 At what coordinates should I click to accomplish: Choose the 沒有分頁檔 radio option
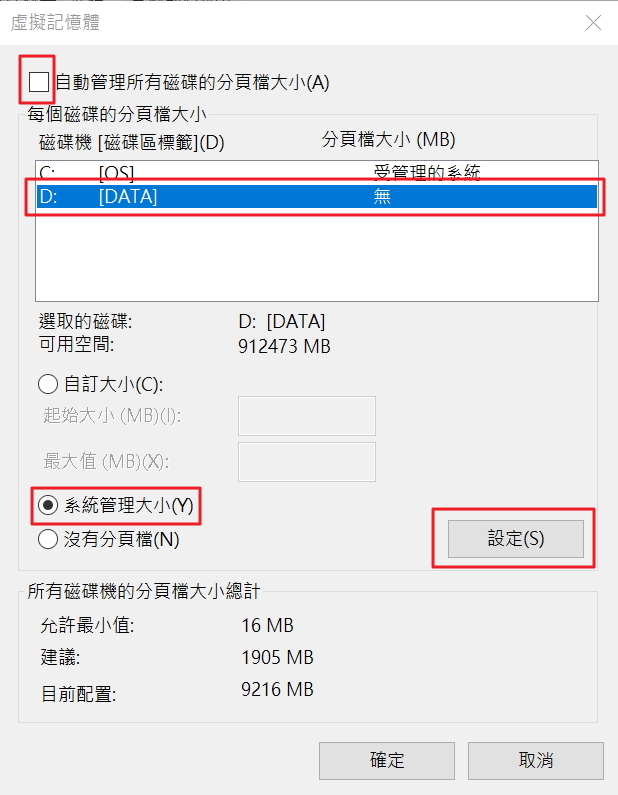(x=48, y=540)
